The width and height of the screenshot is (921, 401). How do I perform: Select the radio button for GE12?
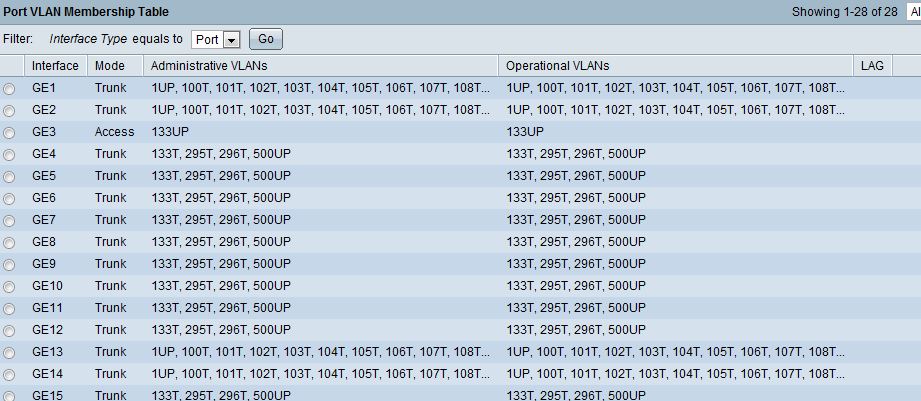coord(9,331)
